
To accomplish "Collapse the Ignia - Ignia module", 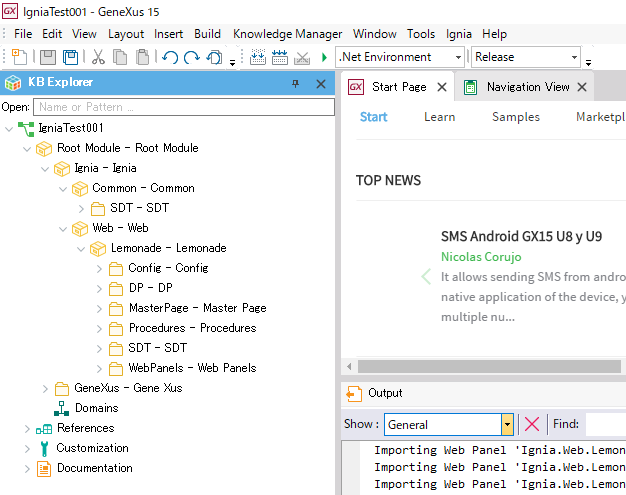I will click(x=45, y=169).
